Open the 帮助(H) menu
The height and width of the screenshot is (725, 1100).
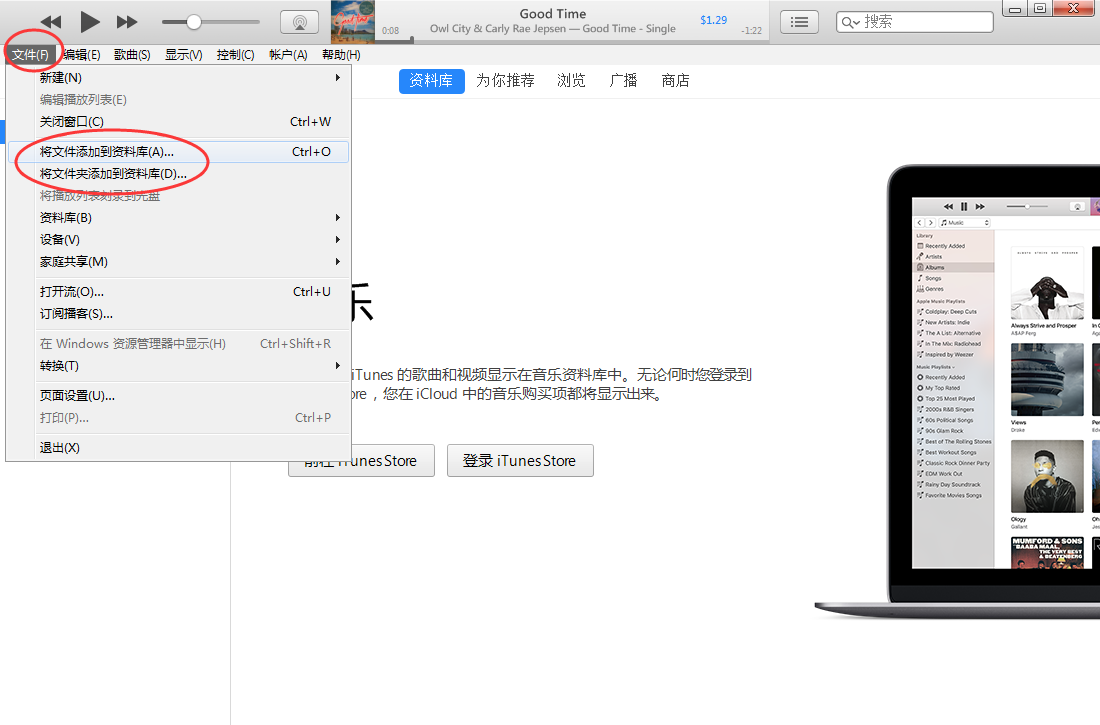(x=341, y=54)
